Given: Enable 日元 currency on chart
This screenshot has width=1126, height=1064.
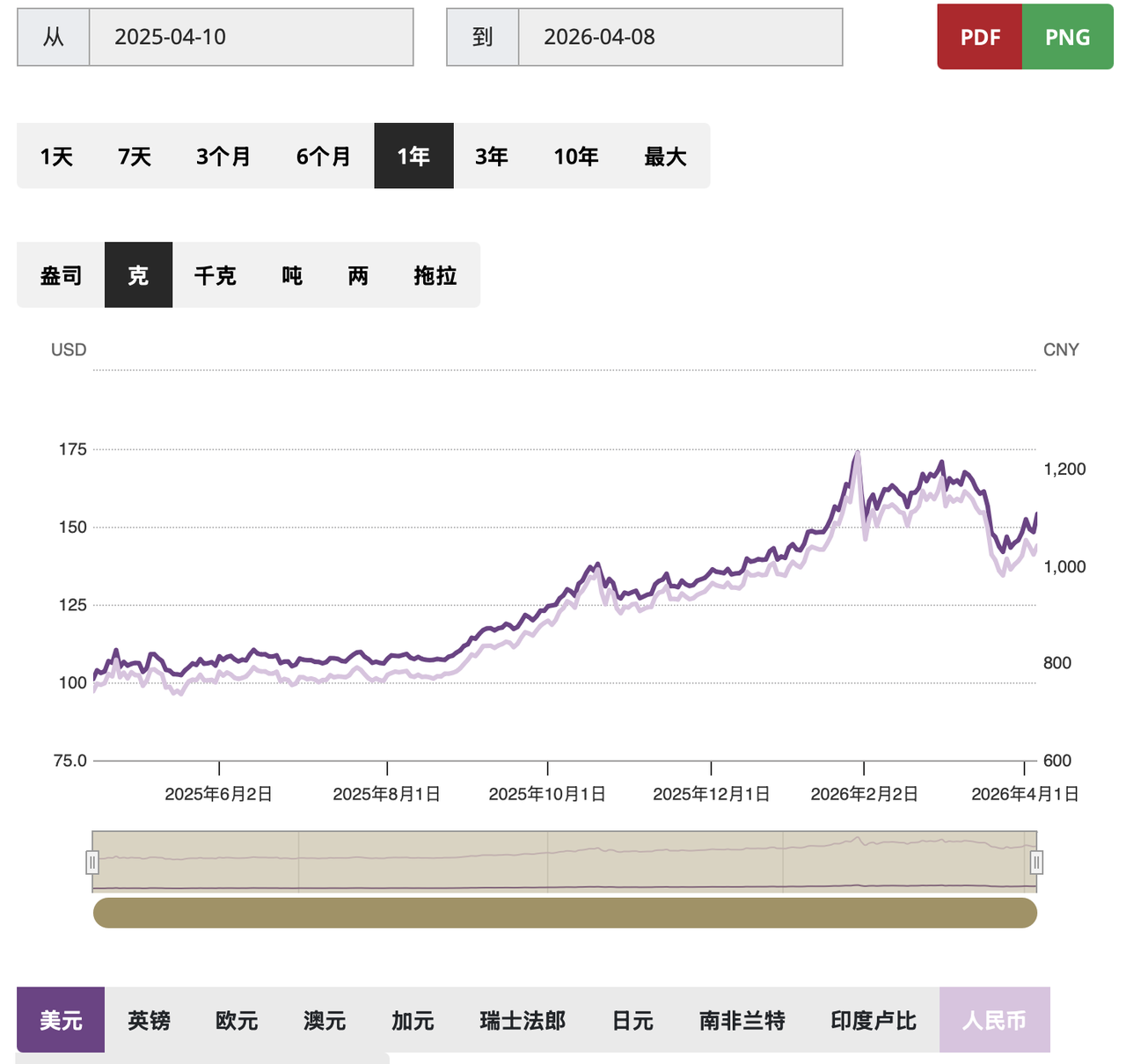Looking at the screenshot, I should [x=632, y=1020].
